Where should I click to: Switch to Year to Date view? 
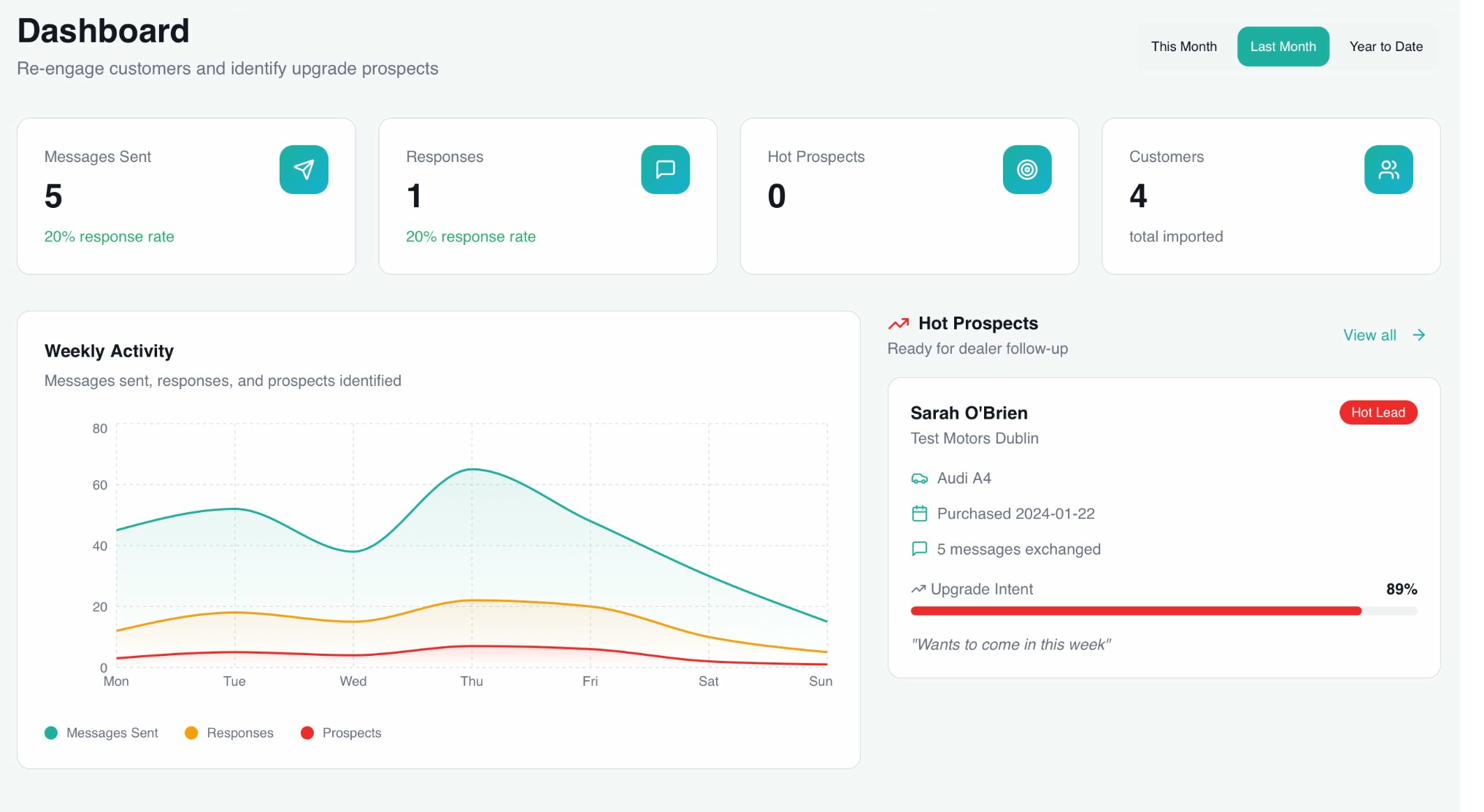(x=1387, y=46)
